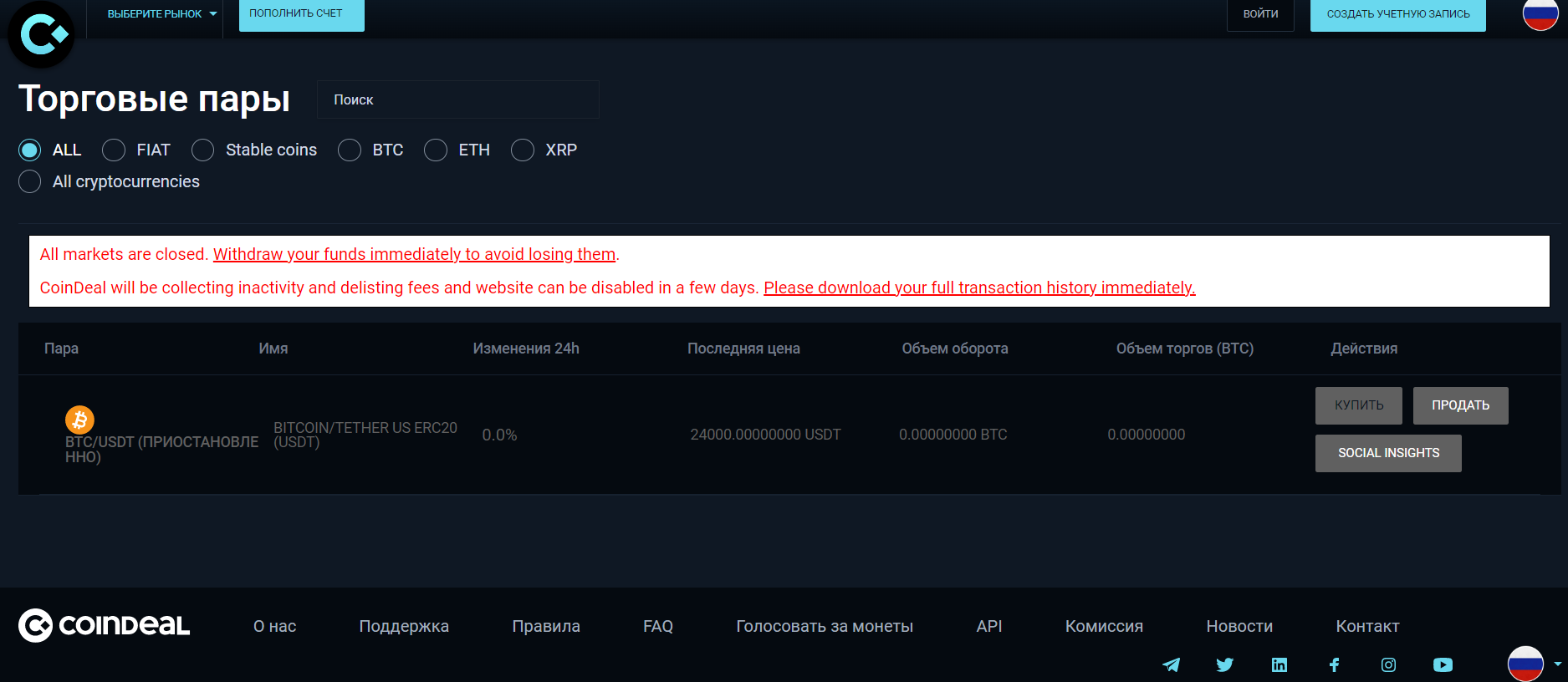
Task: Click the ВОЙТИ login button
Action: (1260, 14)
